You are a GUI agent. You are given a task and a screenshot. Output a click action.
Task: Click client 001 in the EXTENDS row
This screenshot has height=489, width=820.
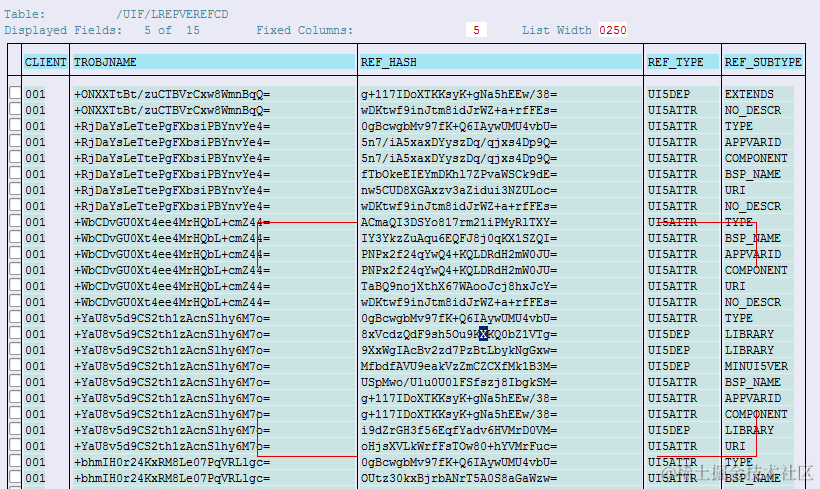[x=35, y=94]
